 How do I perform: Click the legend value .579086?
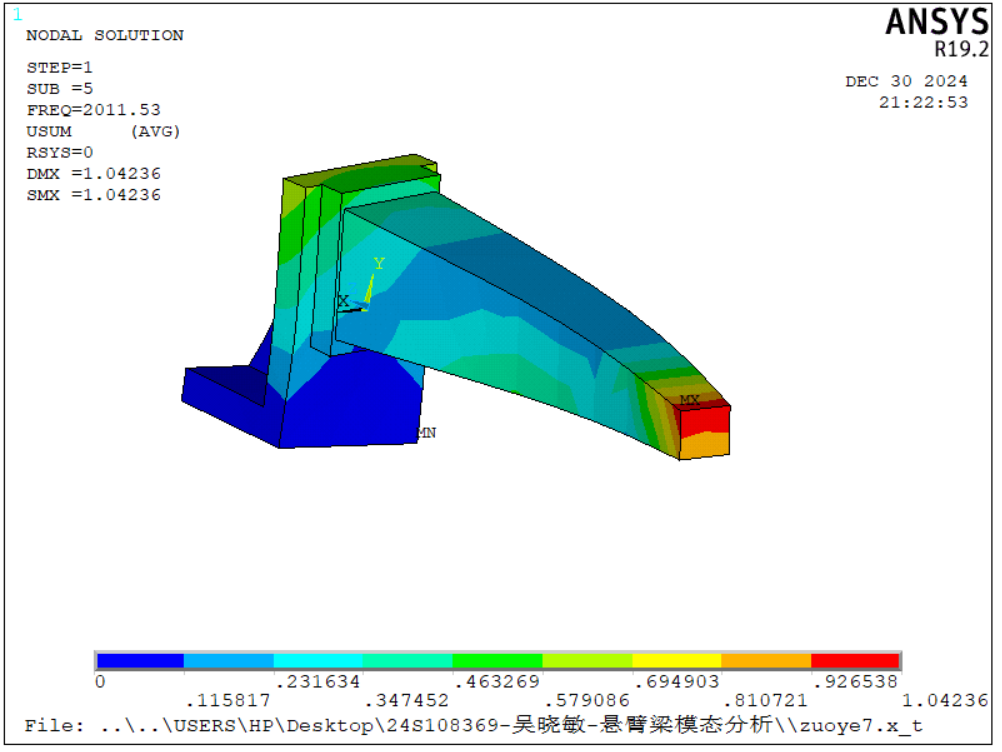tap(587, 700)
